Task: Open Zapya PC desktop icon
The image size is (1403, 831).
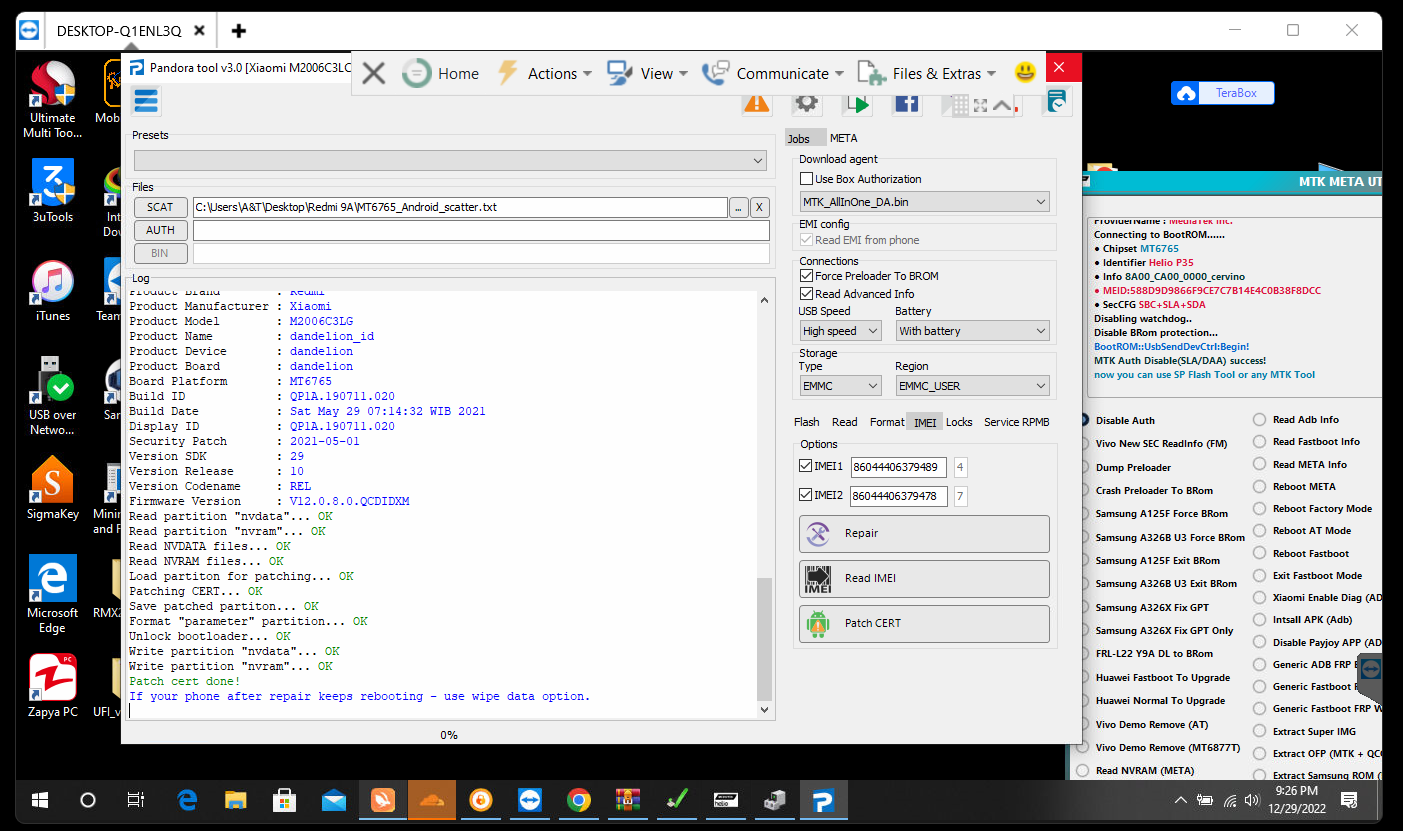Action: 52,686
